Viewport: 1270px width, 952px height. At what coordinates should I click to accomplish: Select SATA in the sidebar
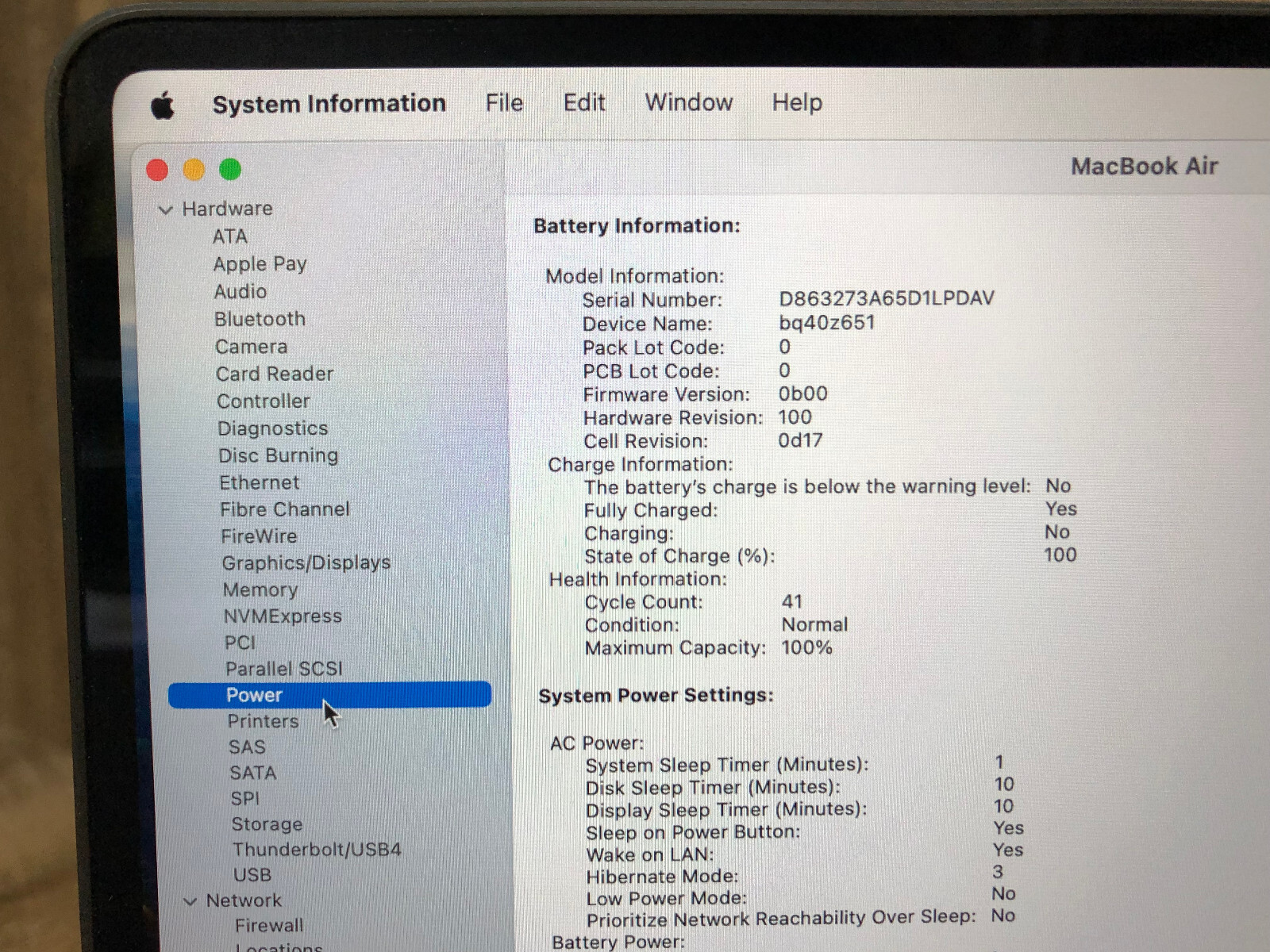pyautogui.click(x=253, y=773)
